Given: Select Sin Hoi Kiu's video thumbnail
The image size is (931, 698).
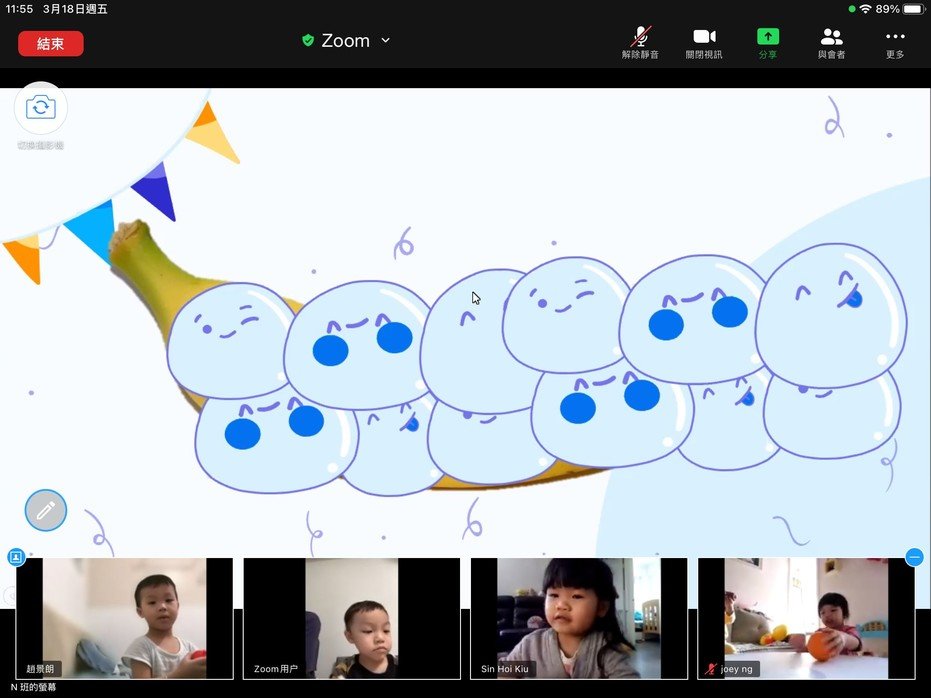Looking at the screenshot, I should tap(578, 618).
